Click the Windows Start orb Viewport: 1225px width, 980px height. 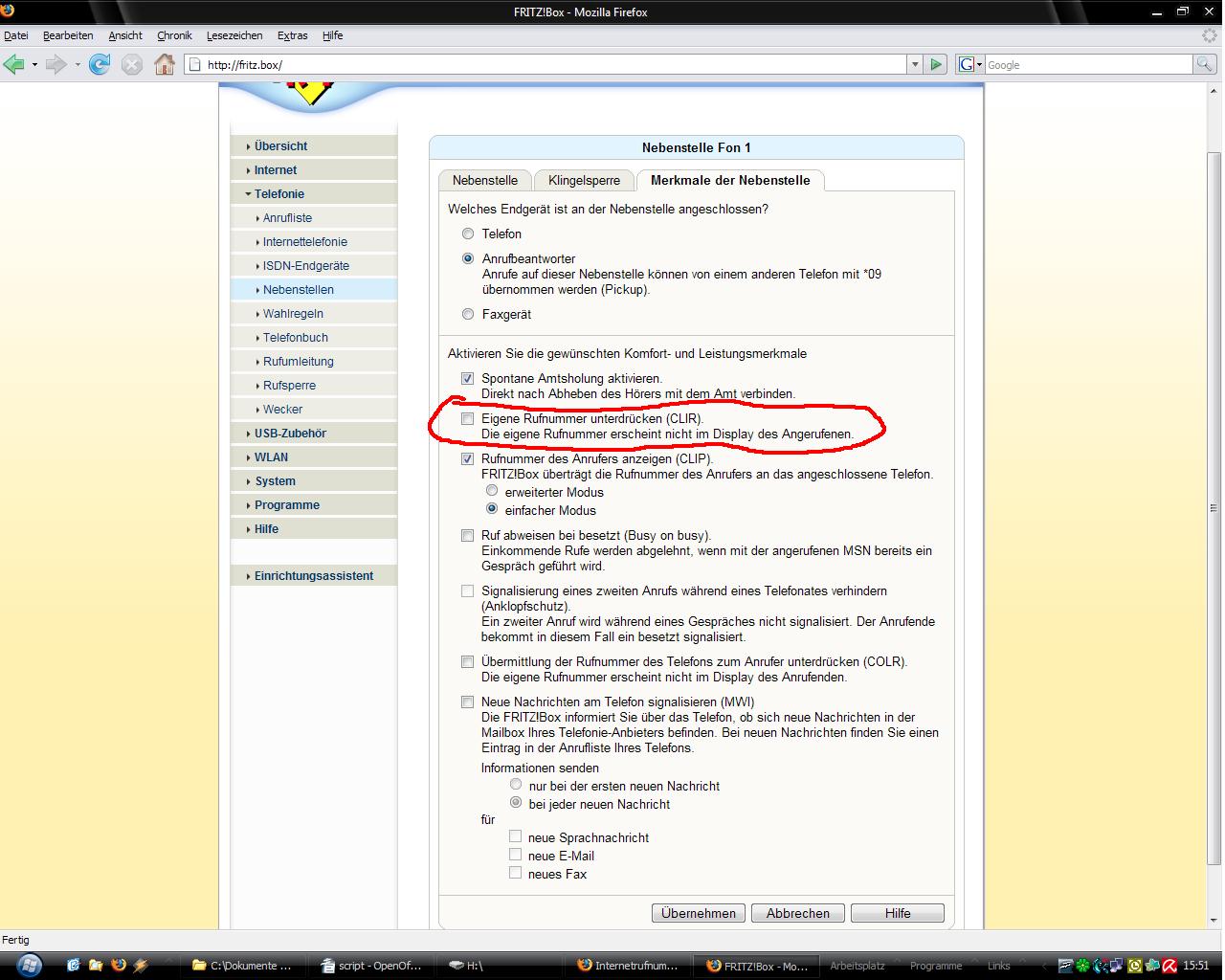coord(29,965)
